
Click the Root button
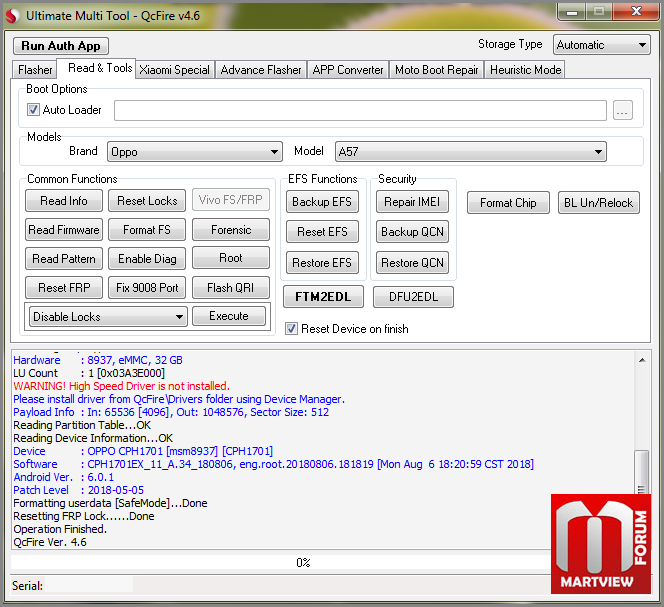point(231,258)
